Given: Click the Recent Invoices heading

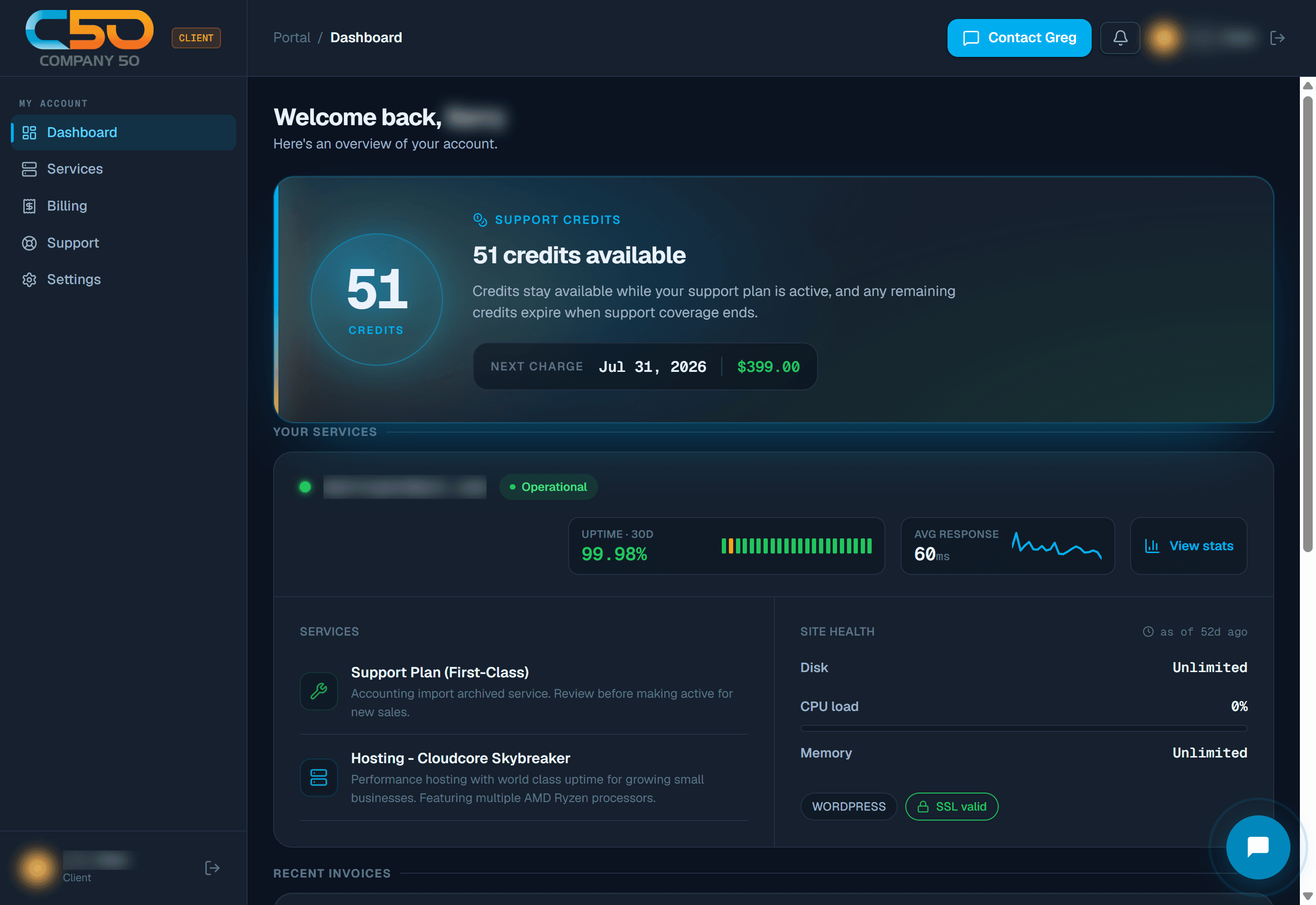Looking at the screenshot, I should 331,873.
